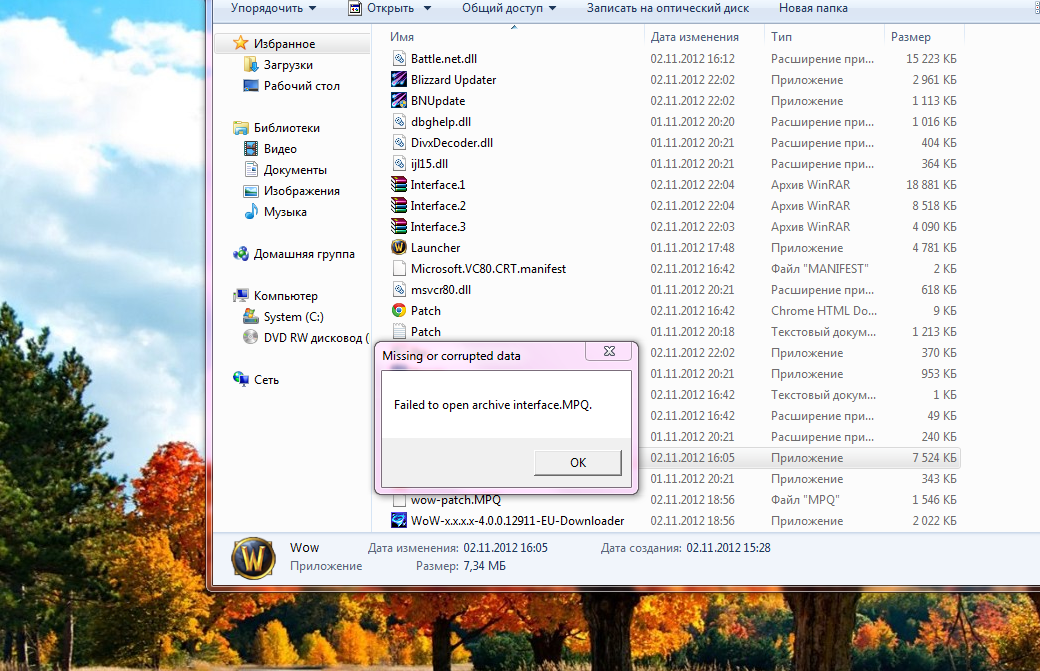Viewport: 1040px width, 671px height.
Task: Sort by the Размер column header
Action: pos(910,36)
